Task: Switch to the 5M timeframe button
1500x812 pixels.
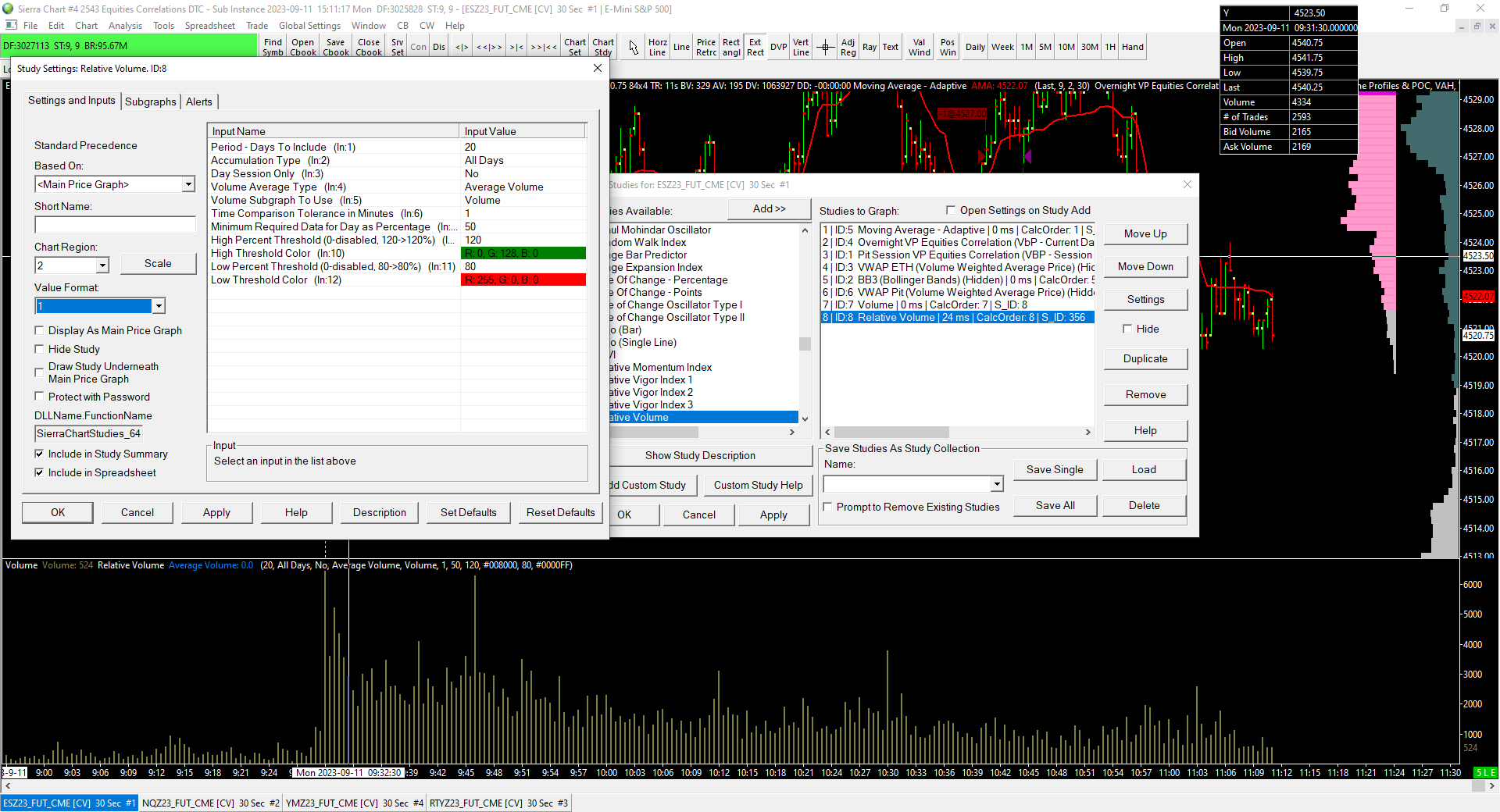Action: [1045, 48]
